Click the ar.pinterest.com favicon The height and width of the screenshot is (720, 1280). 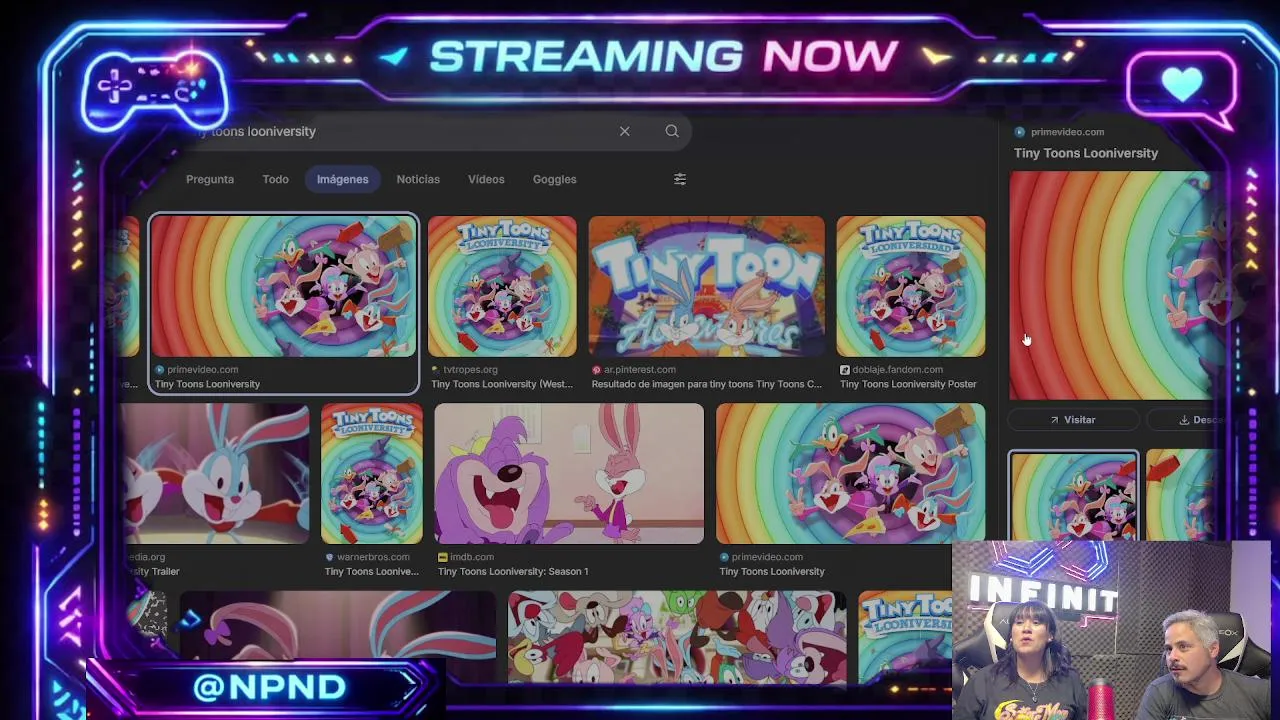click(x=597, y=370)
